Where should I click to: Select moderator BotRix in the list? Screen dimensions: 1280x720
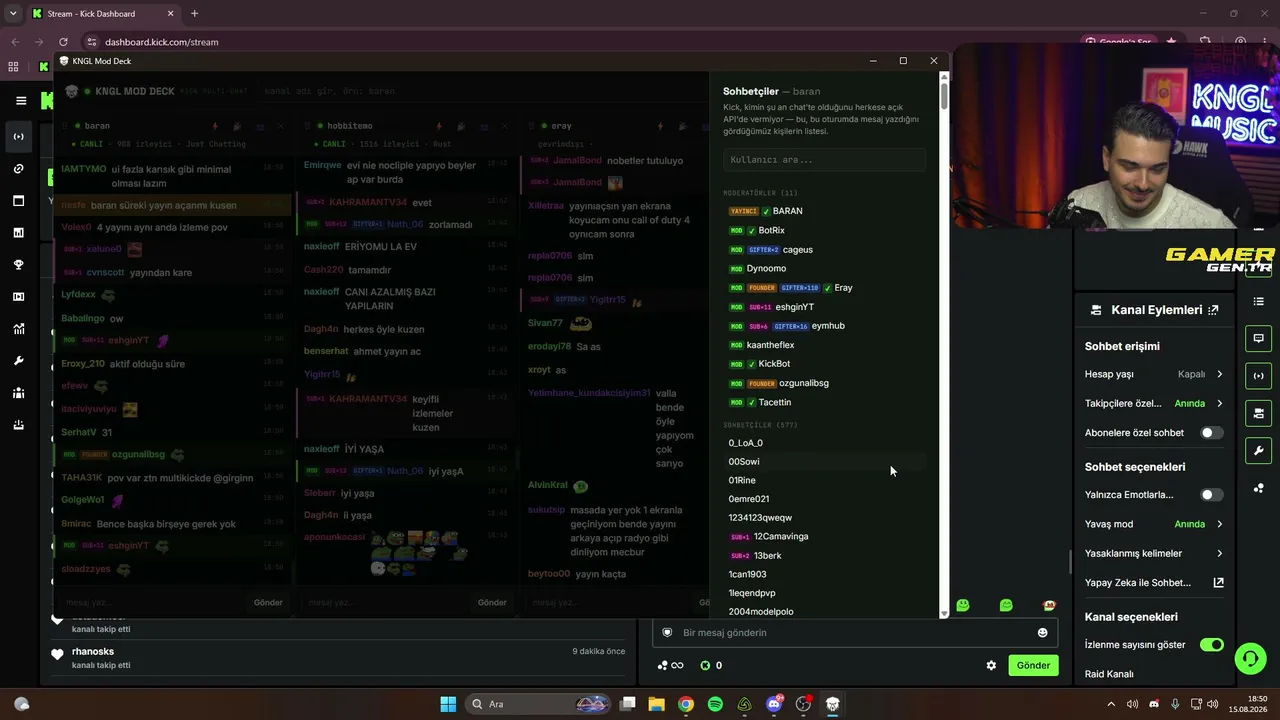click(x=771, y=230)
